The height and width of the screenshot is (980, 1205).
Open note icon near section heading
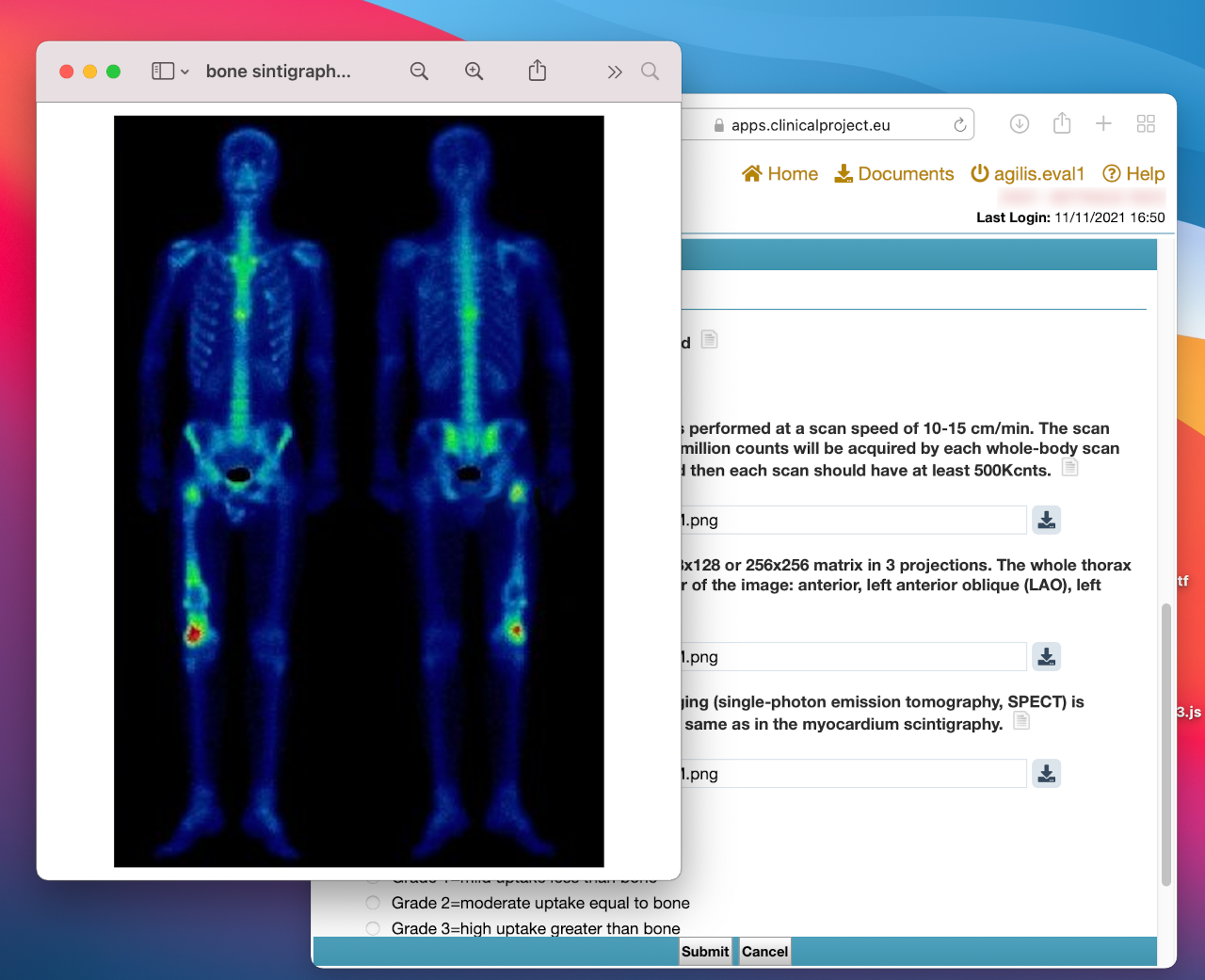710,339
